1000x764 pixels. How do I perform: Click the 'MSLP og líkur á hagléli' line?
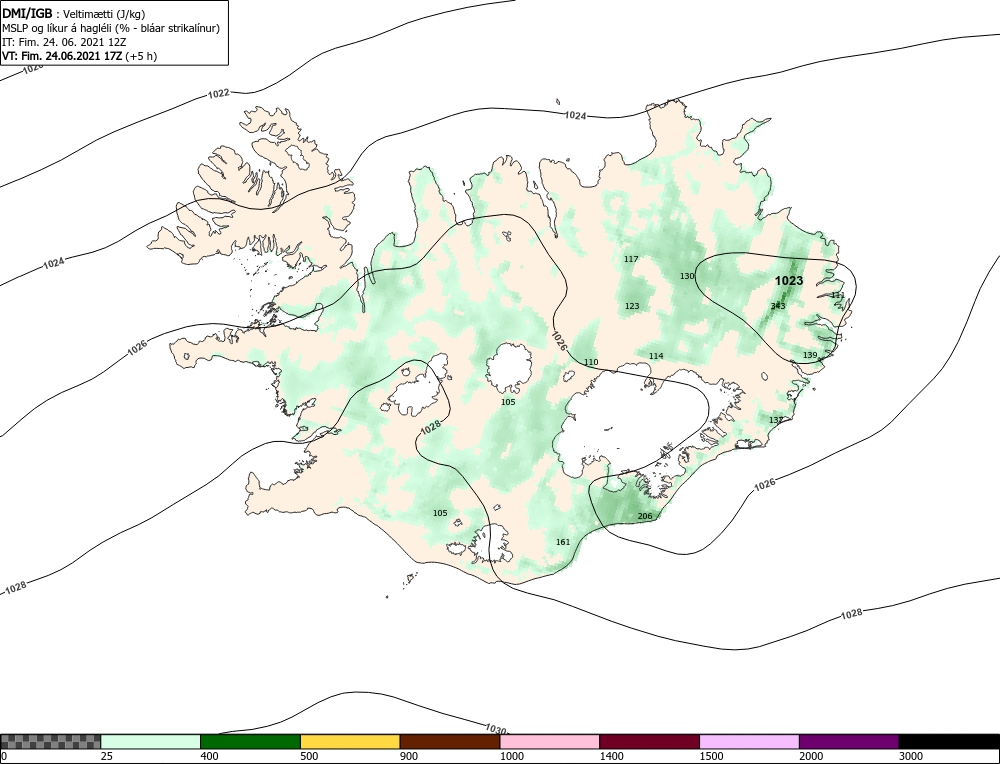(x=111, y=28)
